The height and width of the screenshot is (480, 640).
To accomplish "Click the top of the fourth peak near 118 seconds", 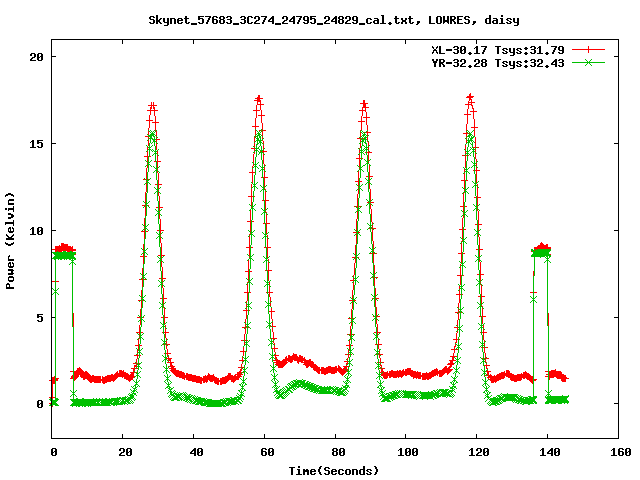I will click(x=470, y=98).
